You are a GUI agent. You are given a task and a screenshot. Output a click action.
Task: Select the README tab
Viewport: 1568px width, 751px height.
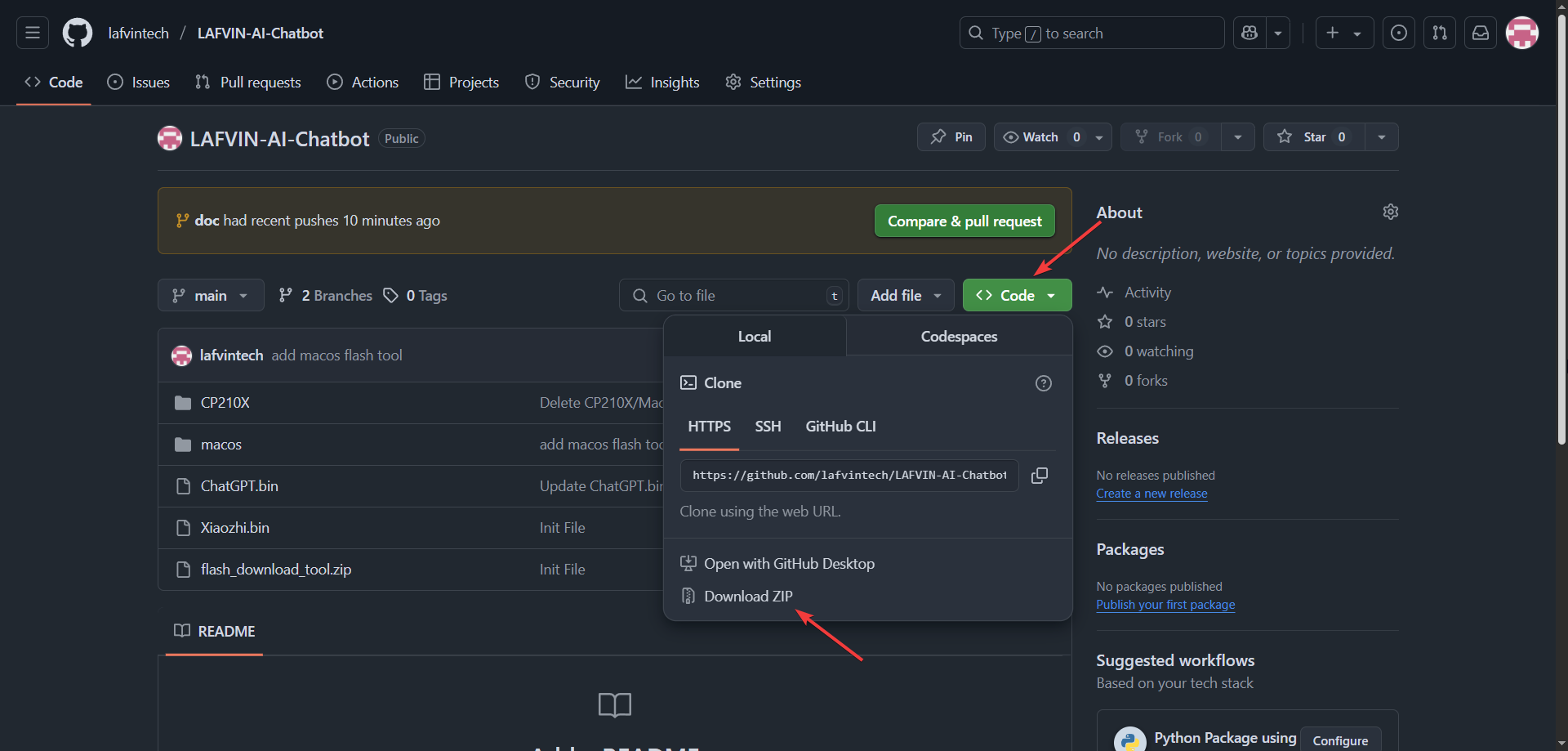tap(214, 632)
